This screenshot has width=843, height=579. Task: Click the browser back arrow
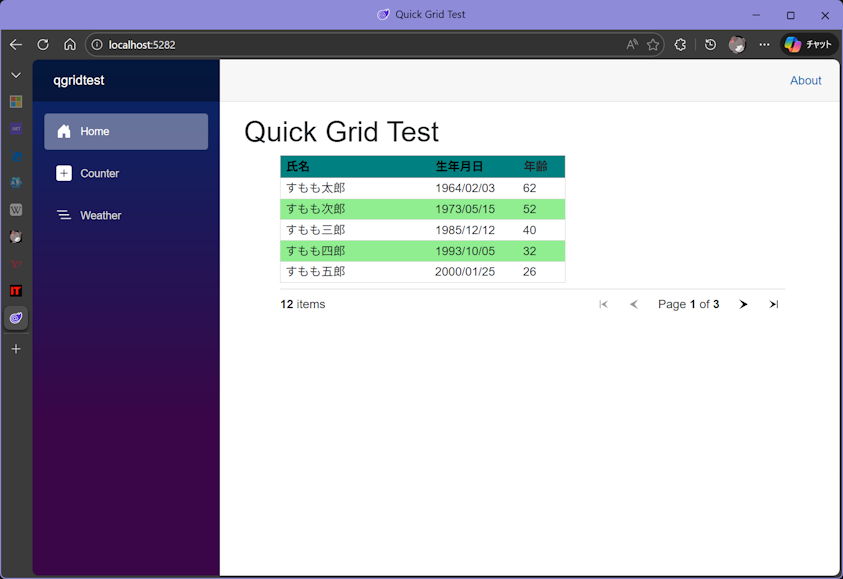click(16, 45)
